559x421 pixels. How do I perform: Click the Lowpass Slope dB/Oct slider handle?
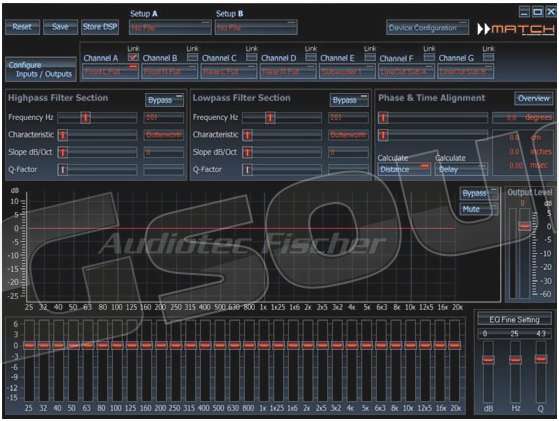coord(247,153)
